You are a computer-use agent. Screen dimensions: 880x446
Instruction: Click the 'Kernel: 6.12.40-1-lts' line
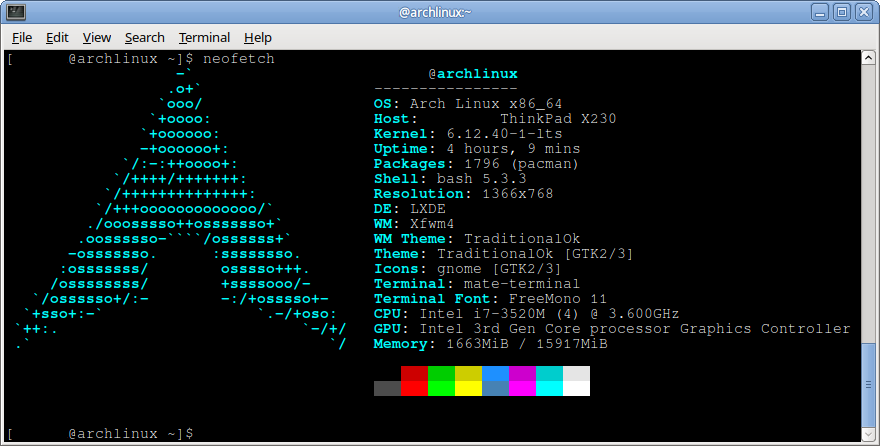tap(468, 134)
